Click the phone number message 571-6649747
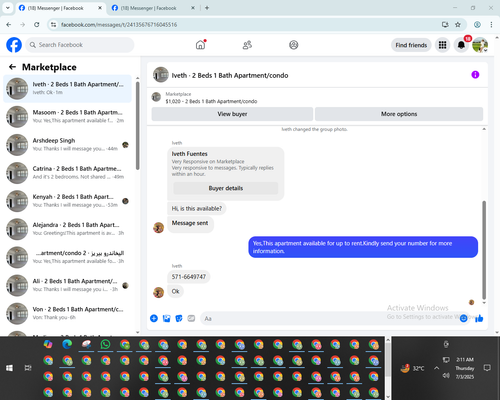The width and height of the screenshot is (500, 400). pos(189,277)
